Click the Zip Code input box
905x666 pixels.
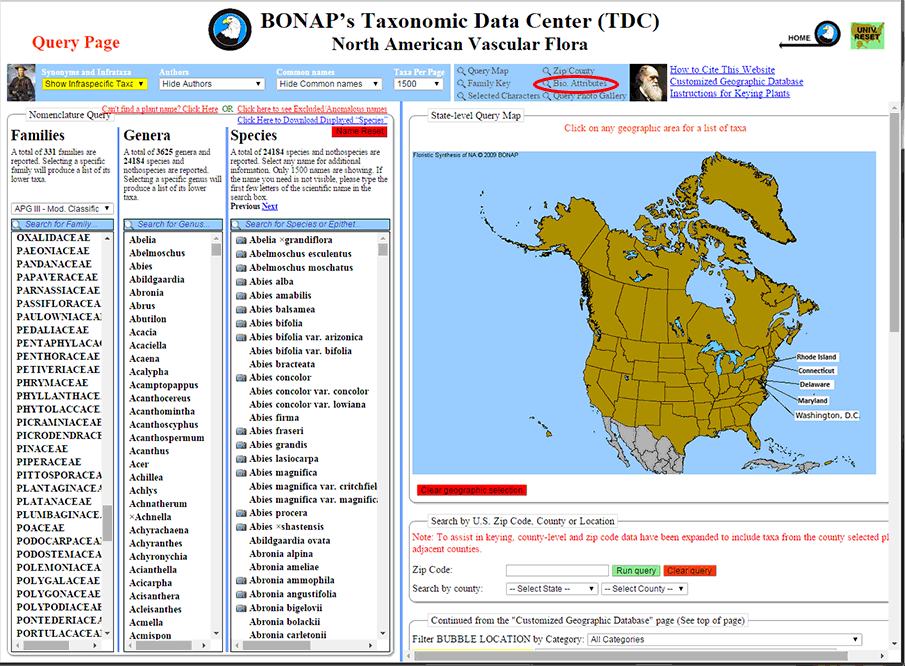coord(557,570)
